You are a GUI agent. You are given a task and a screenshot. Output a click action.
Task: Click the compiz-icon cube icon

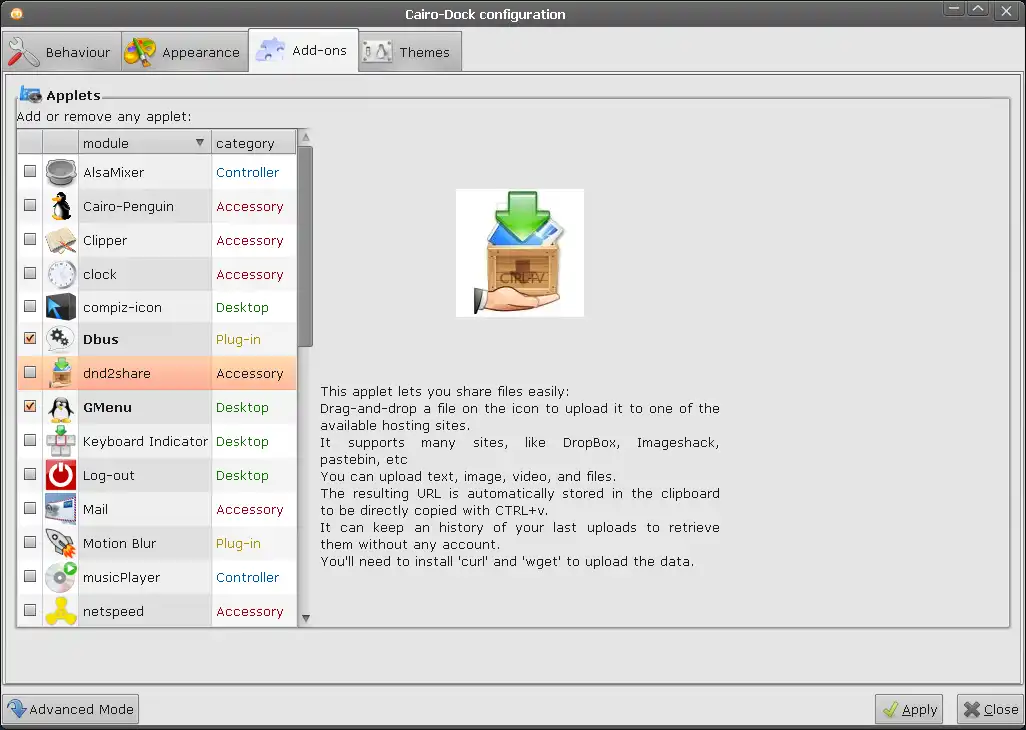click(61, 307)
